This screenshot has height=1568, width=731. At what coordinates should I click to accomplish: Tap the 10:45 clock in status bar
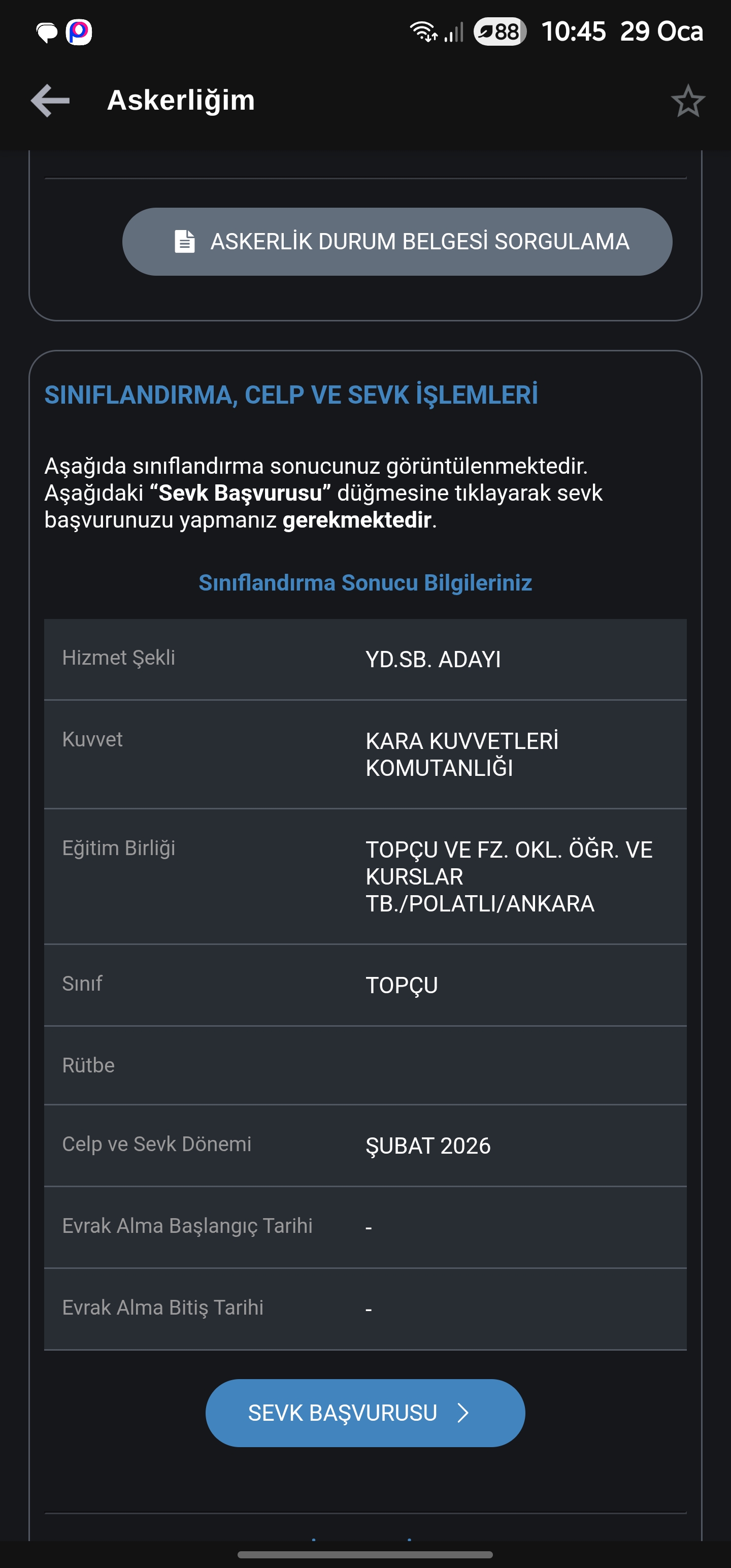tap(573, 31)
